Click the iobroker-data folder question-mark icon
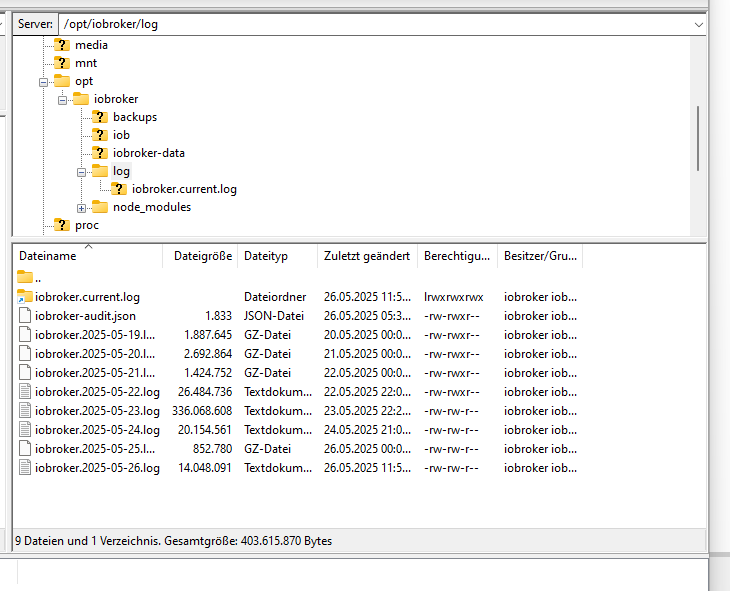The height and width of the screenshot is (591, 730). pos(100,153)
